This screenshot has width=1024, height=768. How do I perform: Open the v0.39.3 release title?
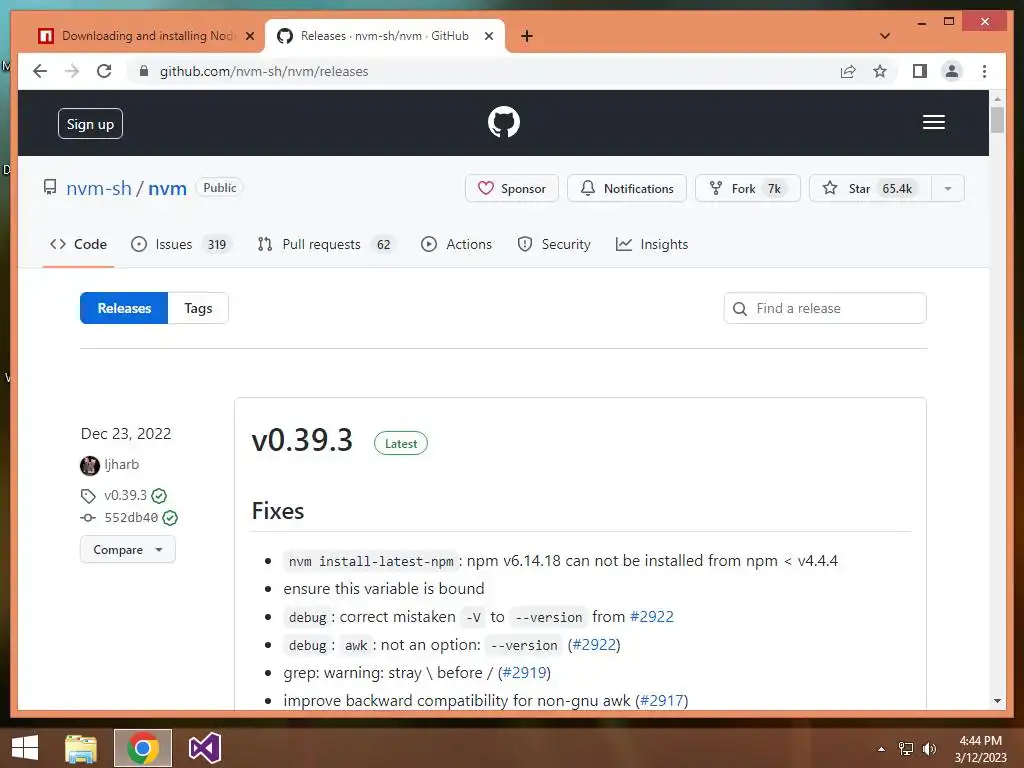302,440
